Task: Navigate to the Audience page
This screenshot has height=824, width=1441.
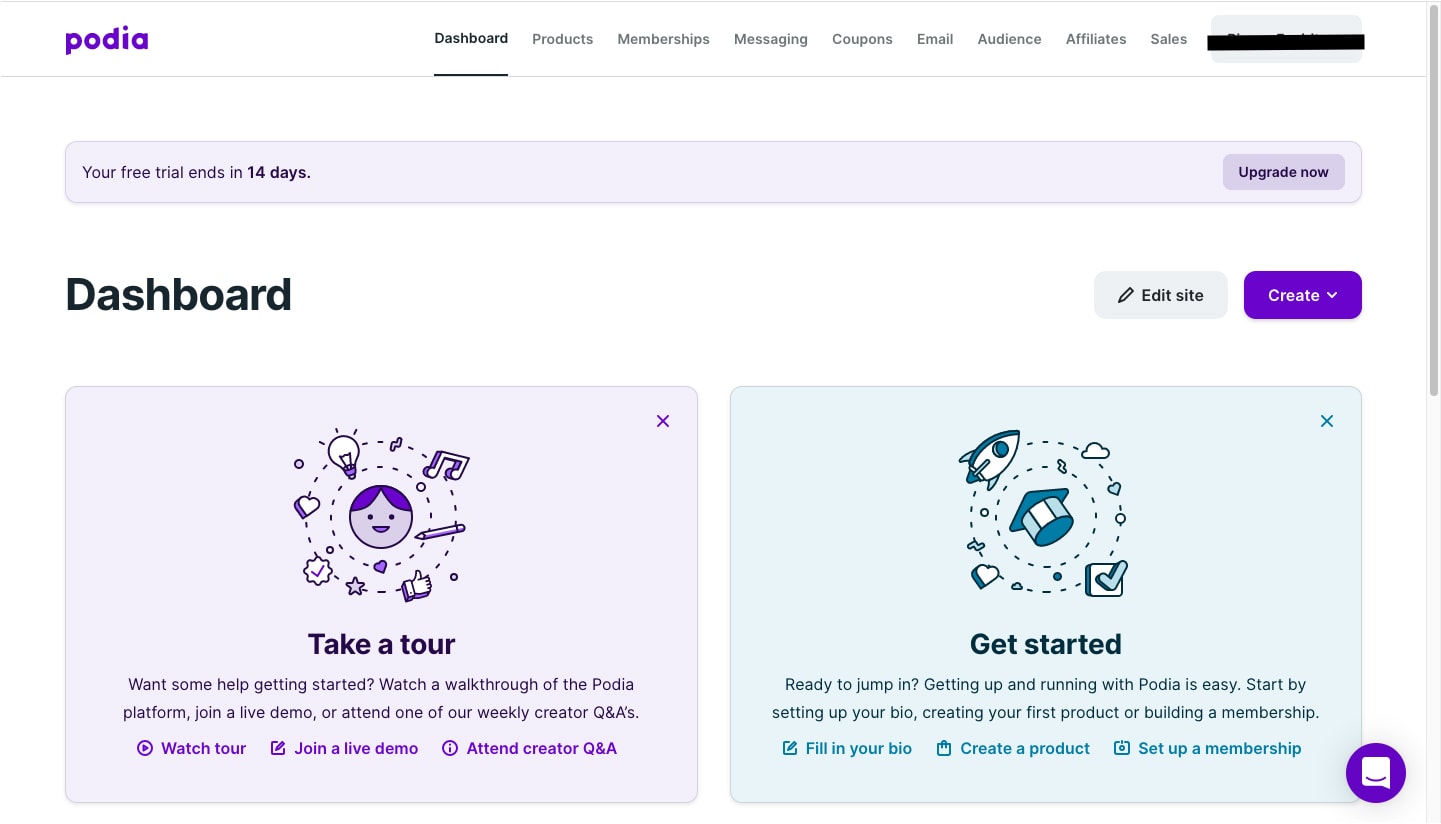Action: click(x=1009, y=39)
